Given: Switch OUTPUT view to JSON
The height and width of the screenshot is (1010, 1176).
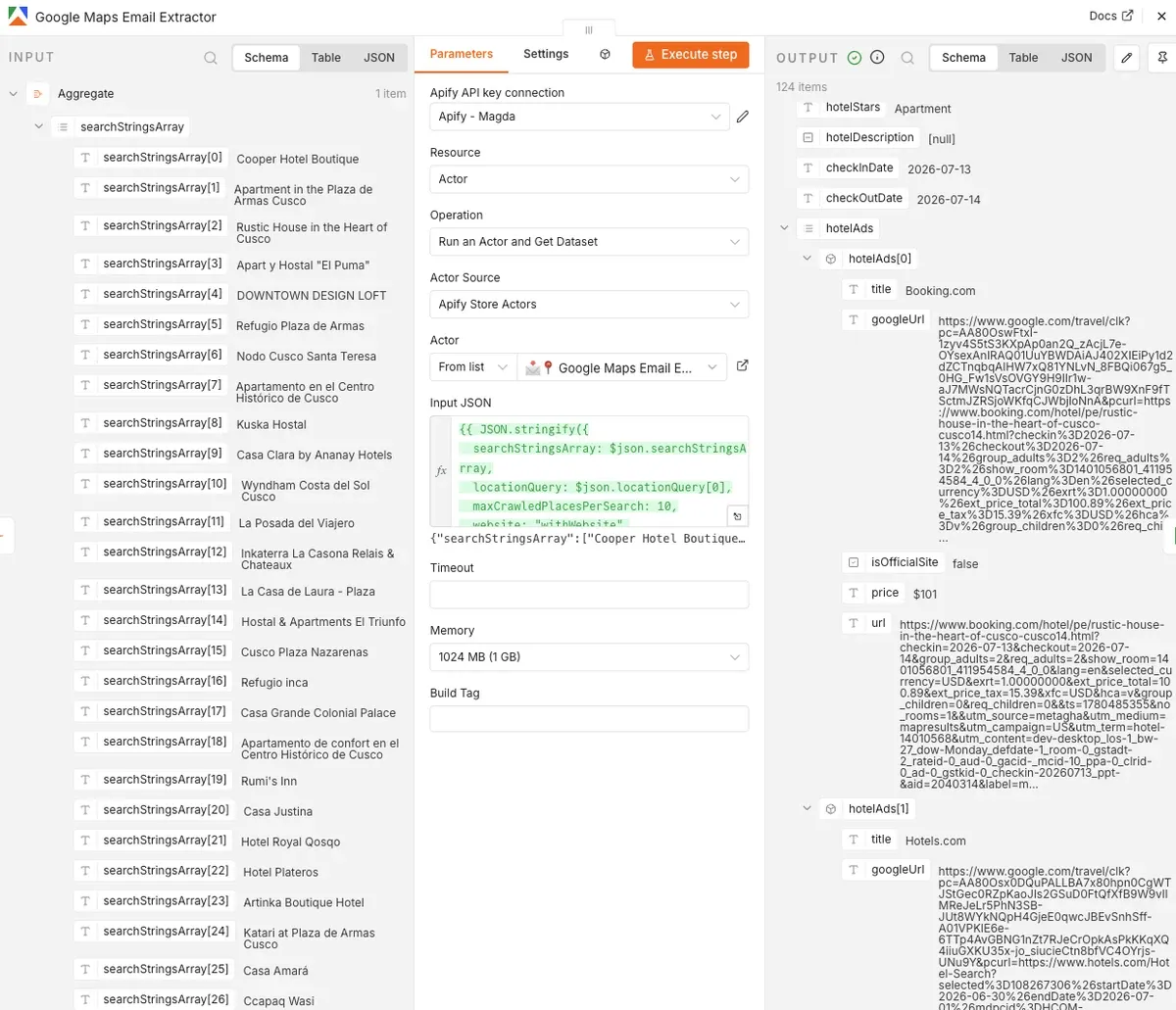Looking at the screenshot, I should (1076, 58).
